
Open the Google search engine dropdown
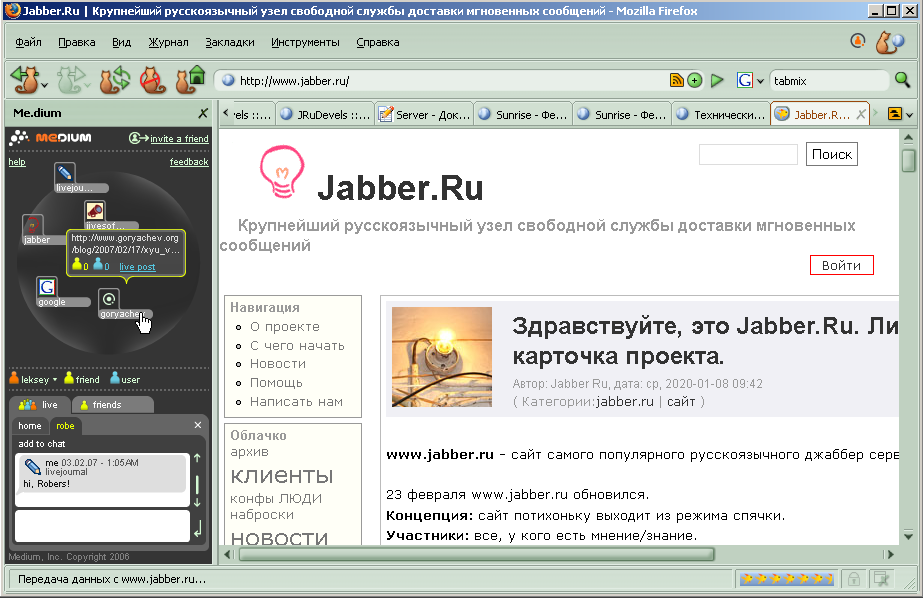(750, 81)
